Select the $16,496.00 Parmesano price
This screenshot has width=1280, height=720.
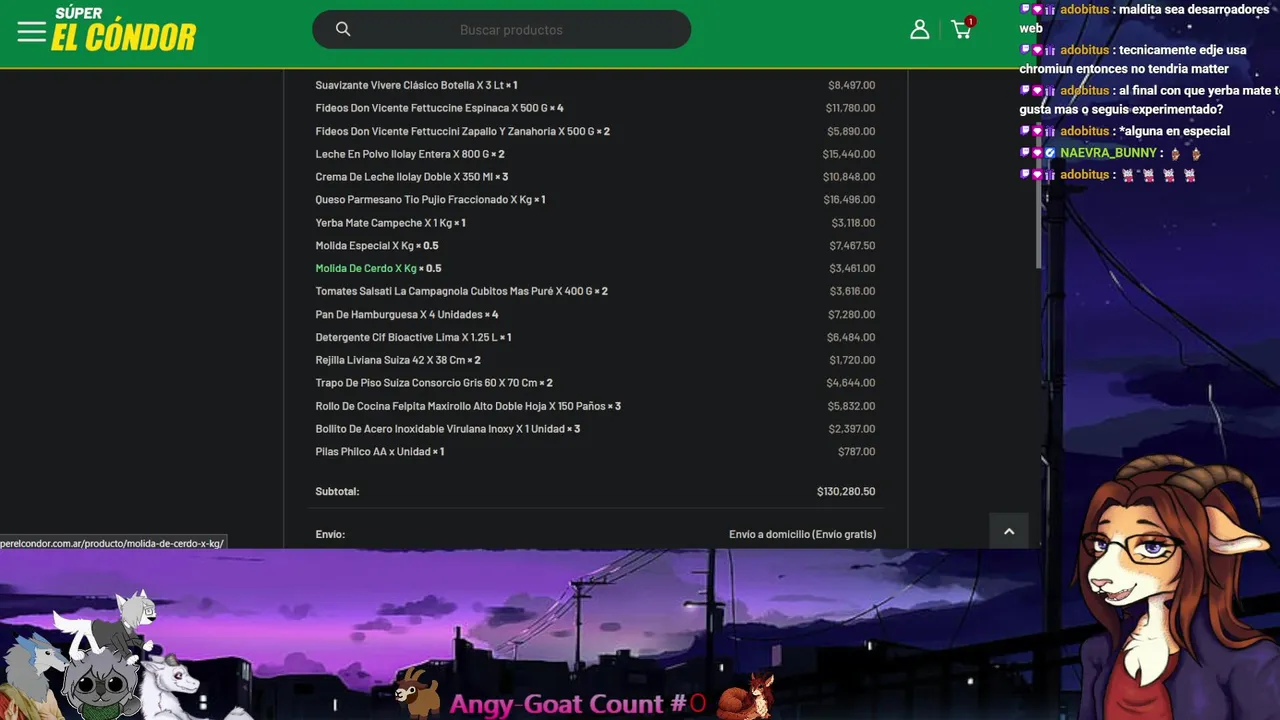click(849, 200)
